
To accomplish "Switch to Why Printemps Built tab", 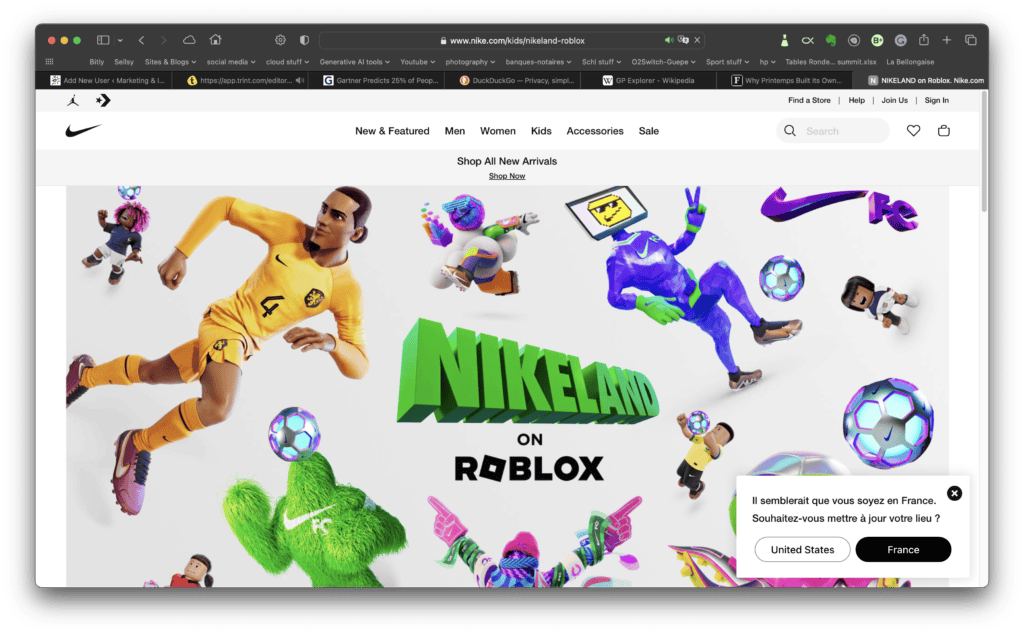I will pos(786,80).
